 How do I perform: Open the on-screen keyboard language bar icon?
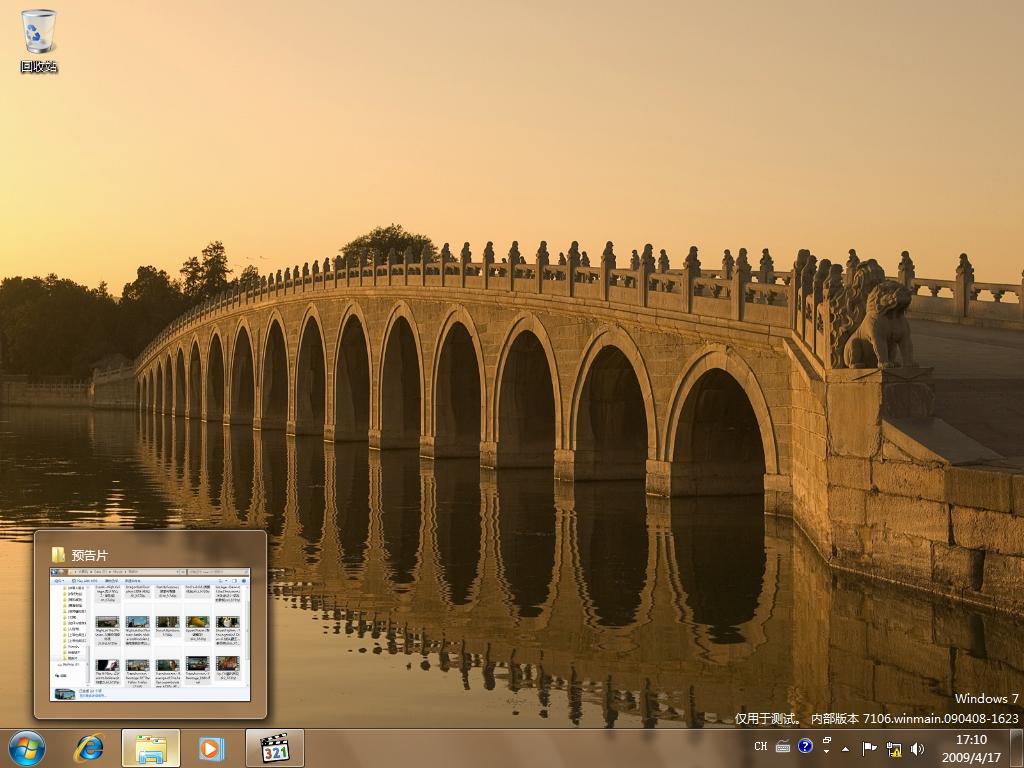click(783, 746)
